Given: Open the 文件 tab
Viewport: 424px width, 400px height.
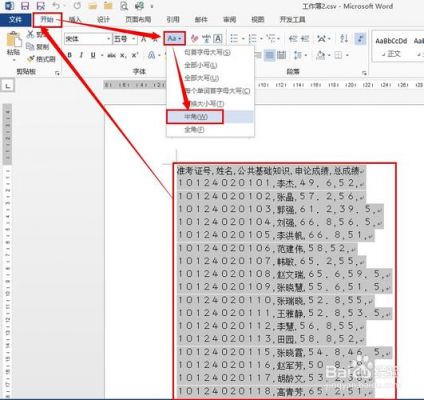Looking at the screenshot, I should point(15,20).
